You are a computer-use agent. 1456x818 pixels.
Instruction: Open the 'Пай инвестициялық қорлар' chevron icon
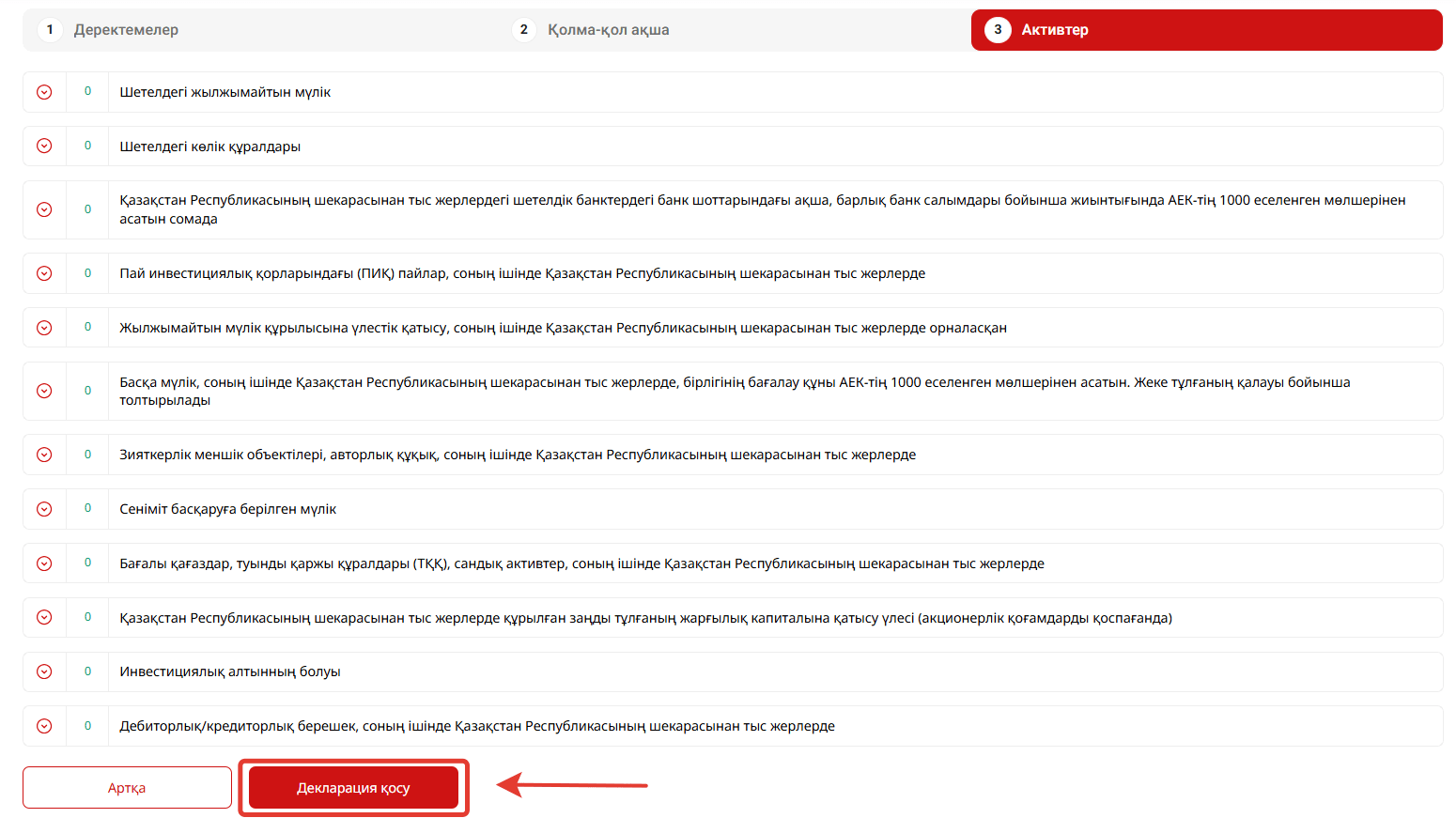click(x=44, y=273)
